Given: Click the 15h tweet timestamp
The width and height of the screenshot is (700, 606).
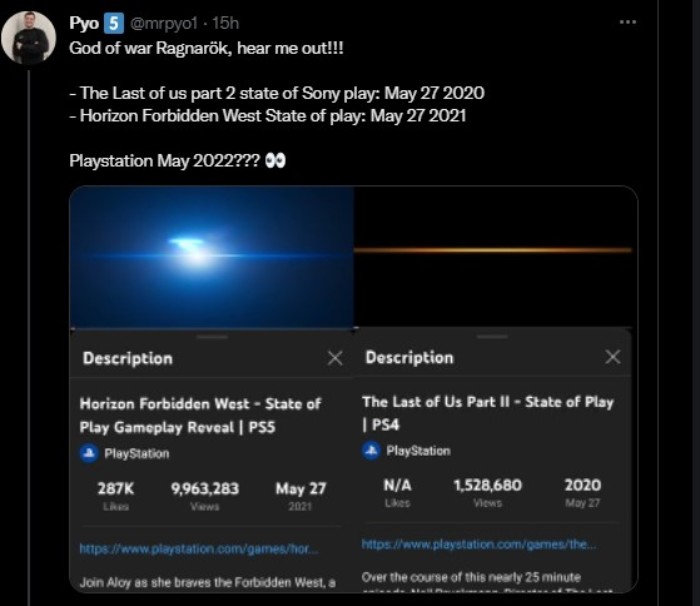Looking at the screenshot, I should (x=226, y=23).
